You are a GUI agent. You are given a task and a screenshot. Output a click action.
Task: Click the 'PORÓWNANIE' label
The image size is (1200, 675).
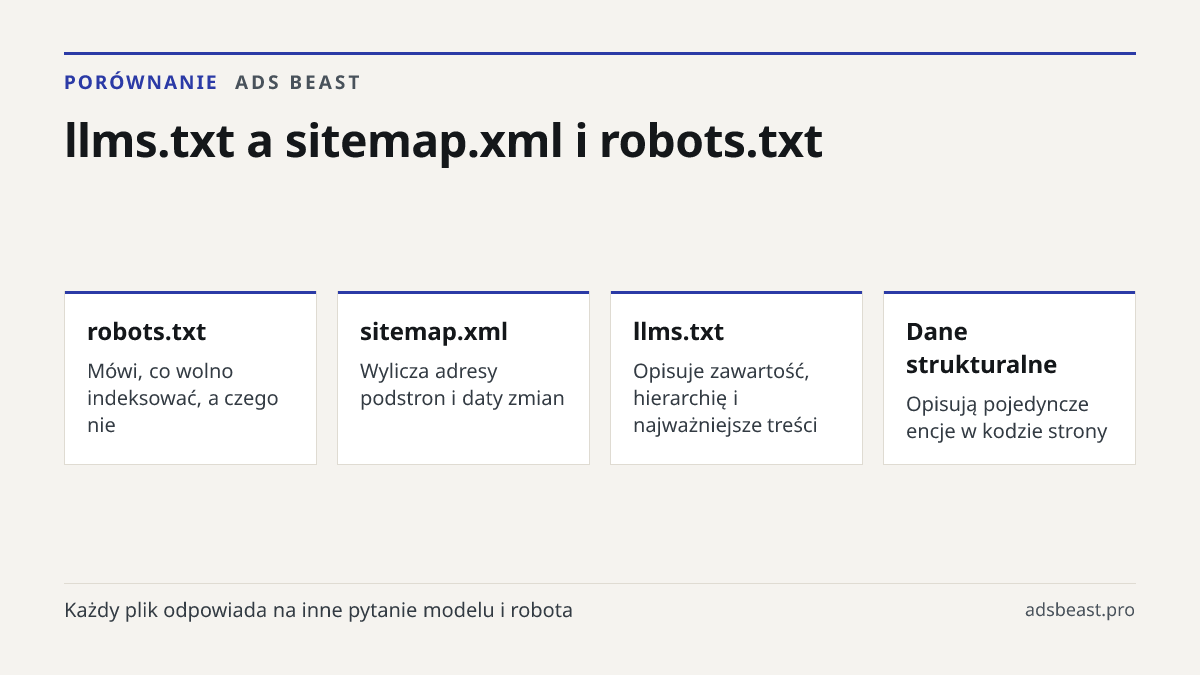(x=141, y=82)
